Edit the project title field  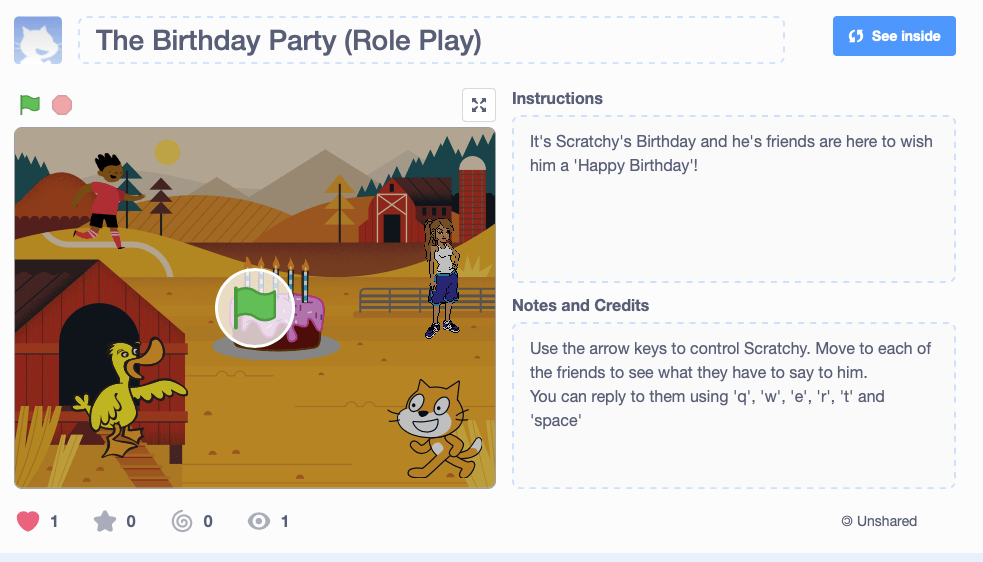point(431,40)
